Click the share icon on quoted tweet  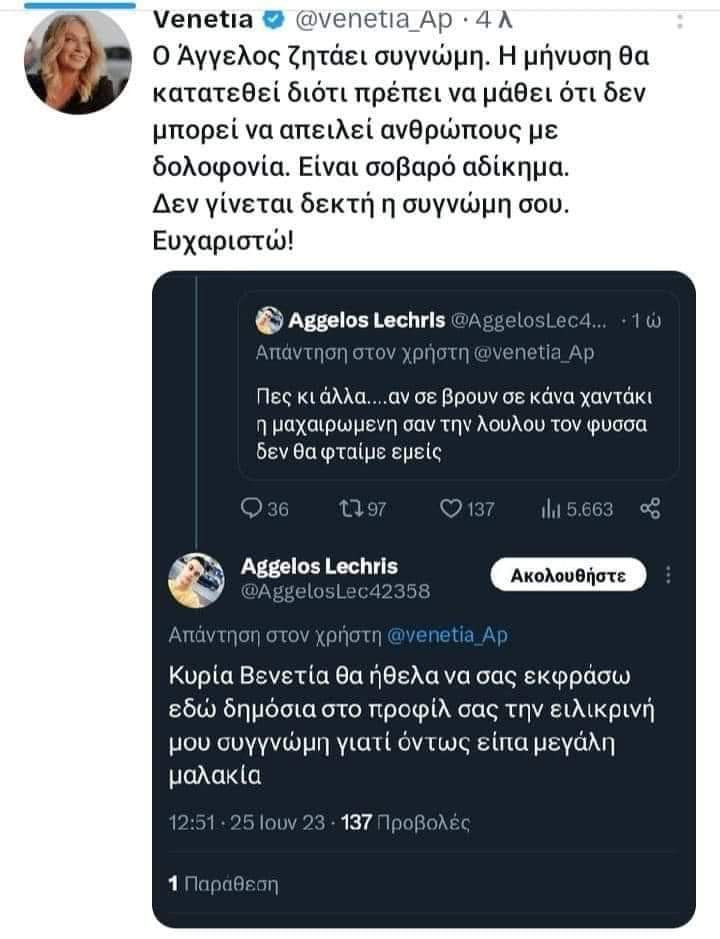[x=649, y=508]
